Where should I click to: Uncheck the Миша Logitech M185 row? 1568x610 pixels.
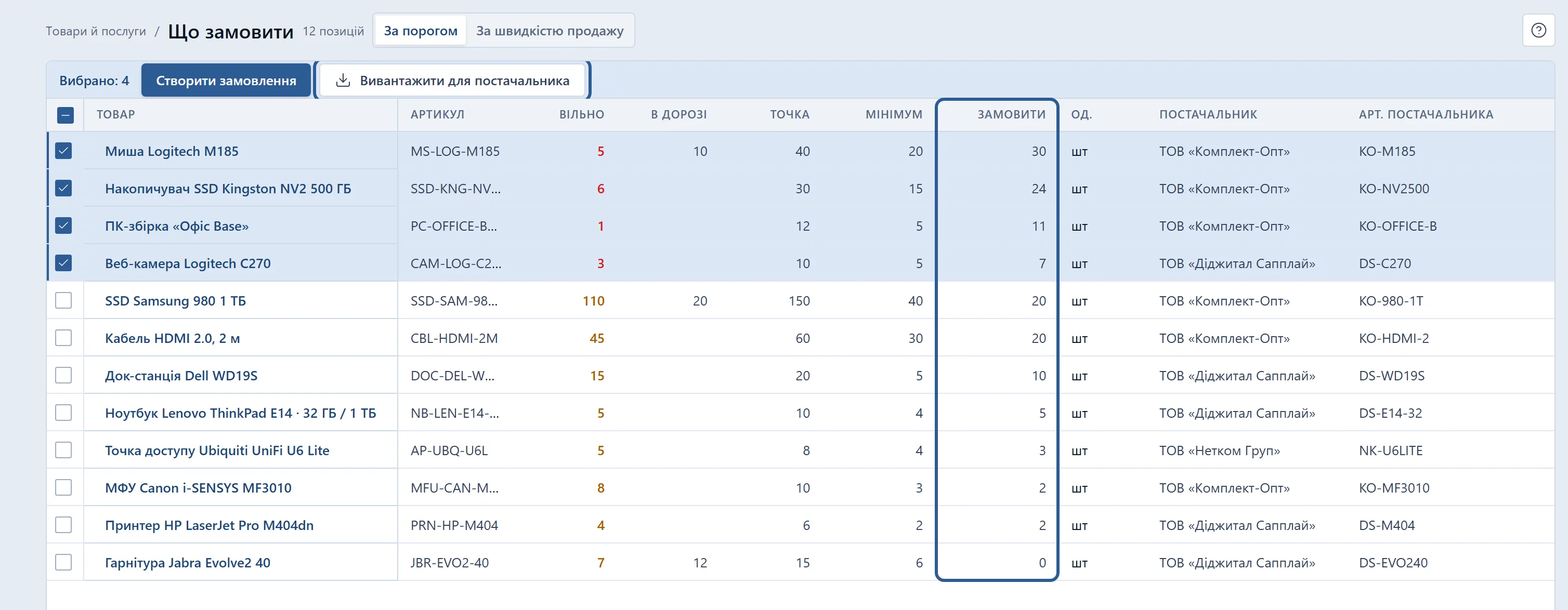pyautogui.click(x=63, y=151)
